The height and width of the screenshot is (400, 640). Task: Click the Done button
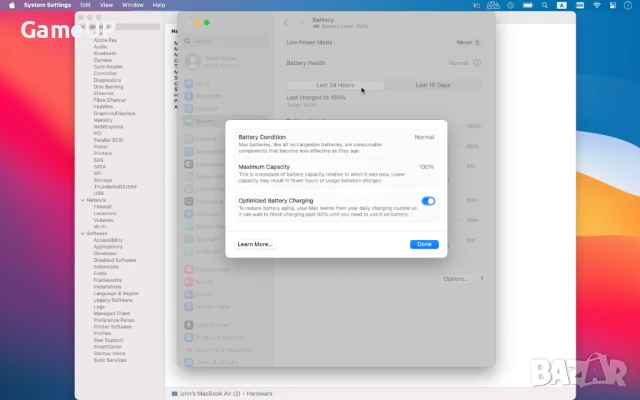pos(424,244)
